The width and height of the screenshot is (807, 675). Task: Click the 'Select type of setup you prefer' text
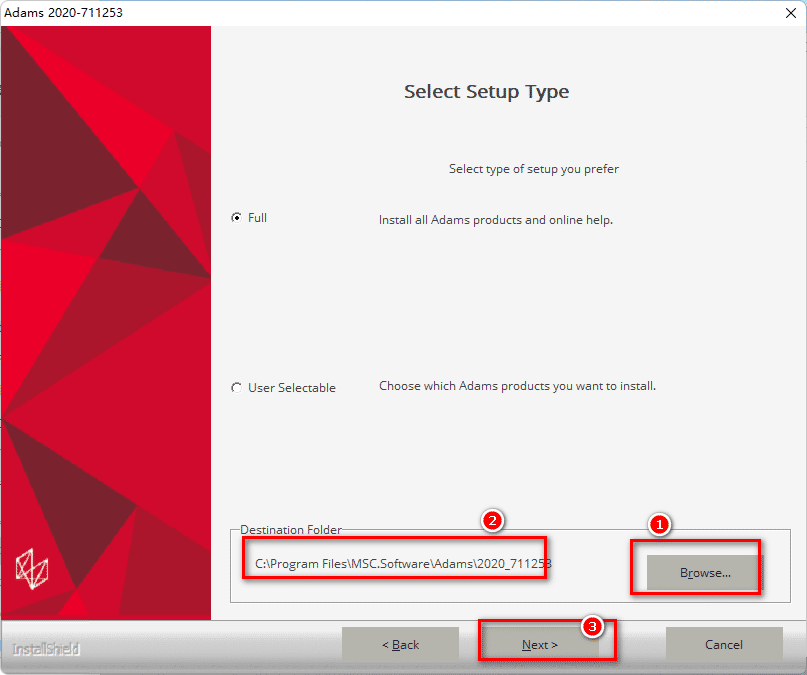tap(533, 169)
